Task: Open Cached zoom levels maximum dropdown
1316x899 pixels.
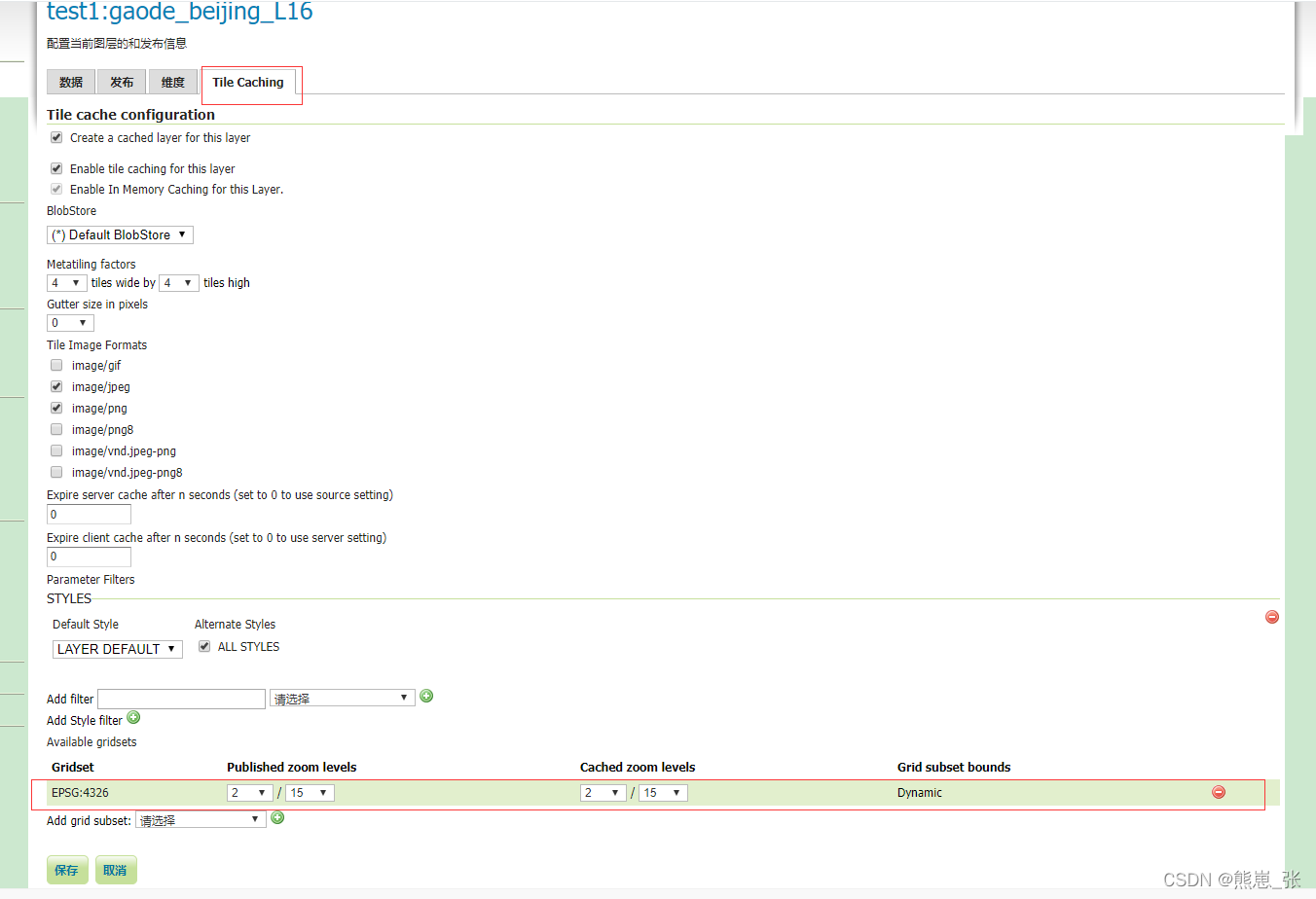Action: click(x=663, y=793)
